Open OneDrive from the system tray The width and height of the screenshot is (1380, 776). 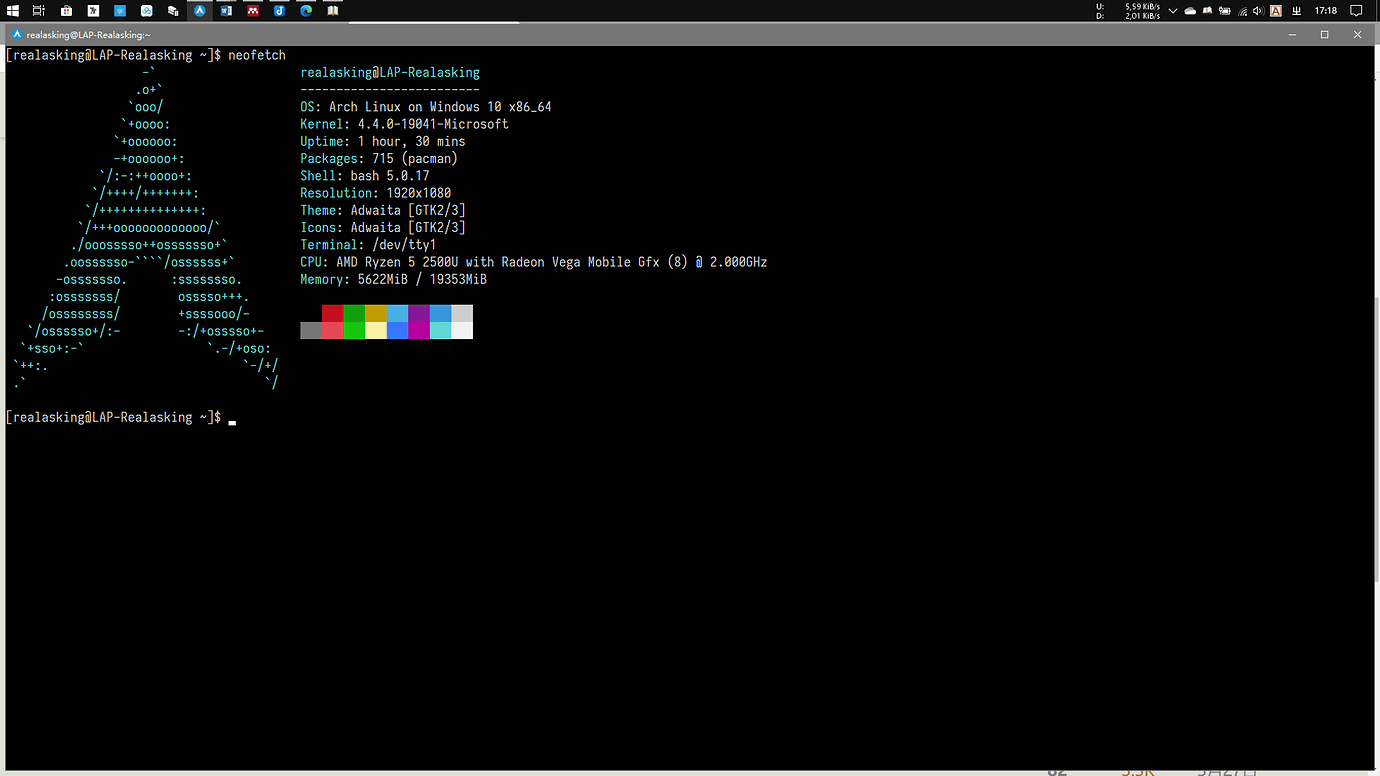point(1190,11)
